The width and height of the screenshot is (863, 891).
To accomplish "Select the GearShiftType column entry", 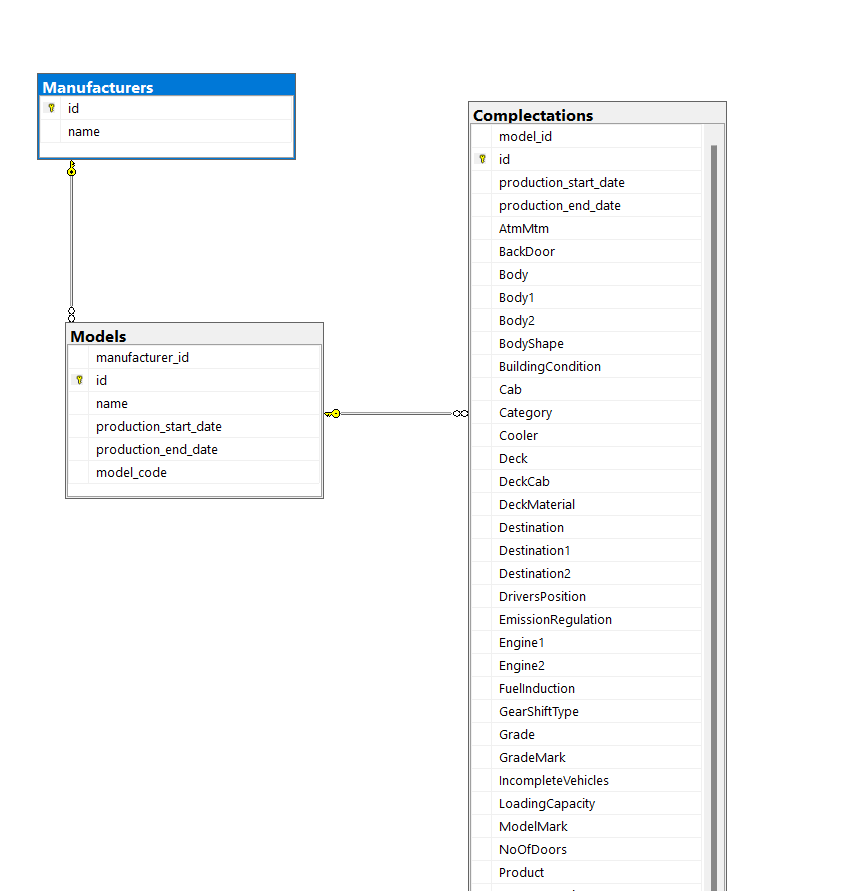I will pos(537,711).
